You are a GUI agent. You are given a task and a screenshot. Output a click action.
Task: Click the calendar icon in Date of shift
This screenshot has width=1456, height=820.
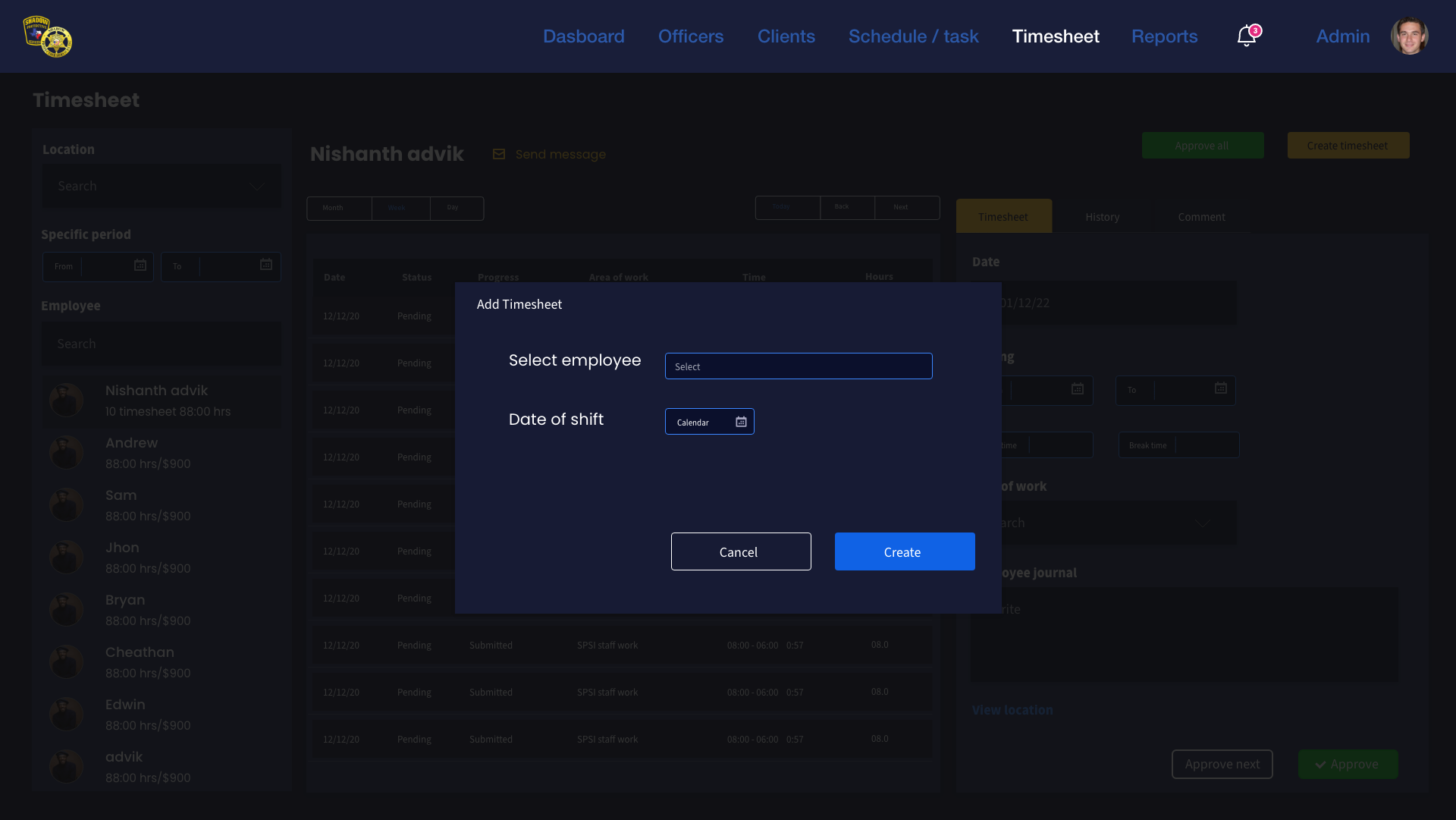741,422
